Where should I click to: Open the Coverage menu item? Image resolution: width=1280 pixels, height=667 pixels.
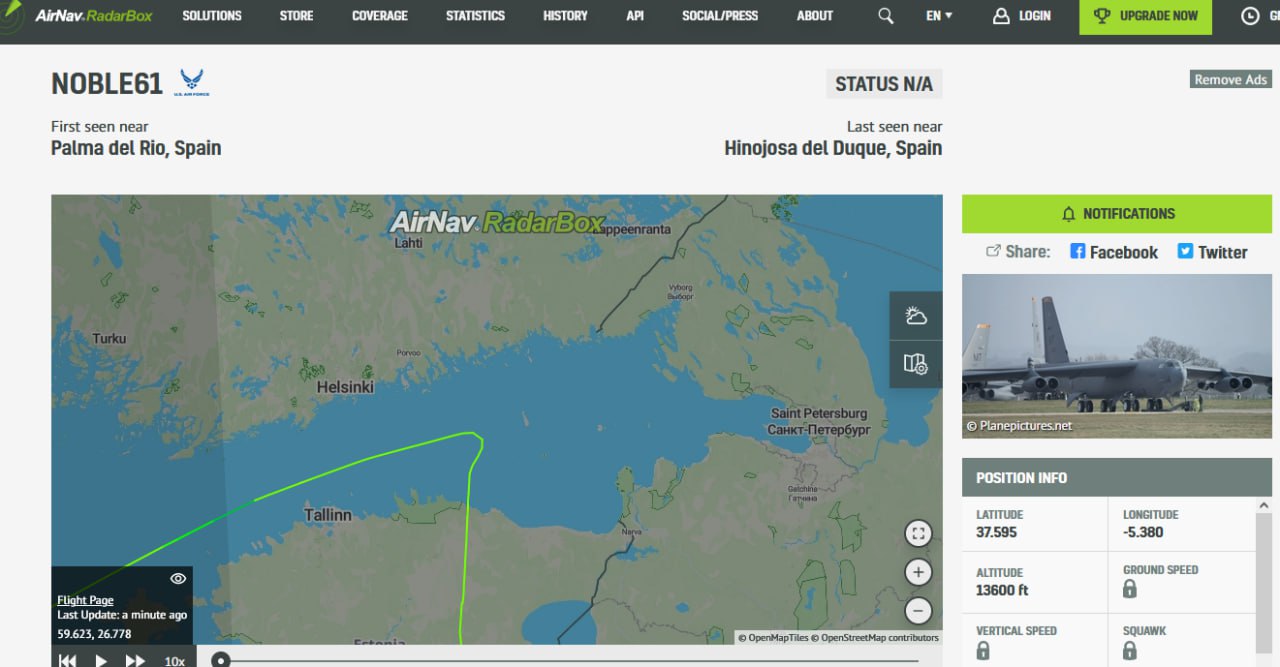[379, 16]
